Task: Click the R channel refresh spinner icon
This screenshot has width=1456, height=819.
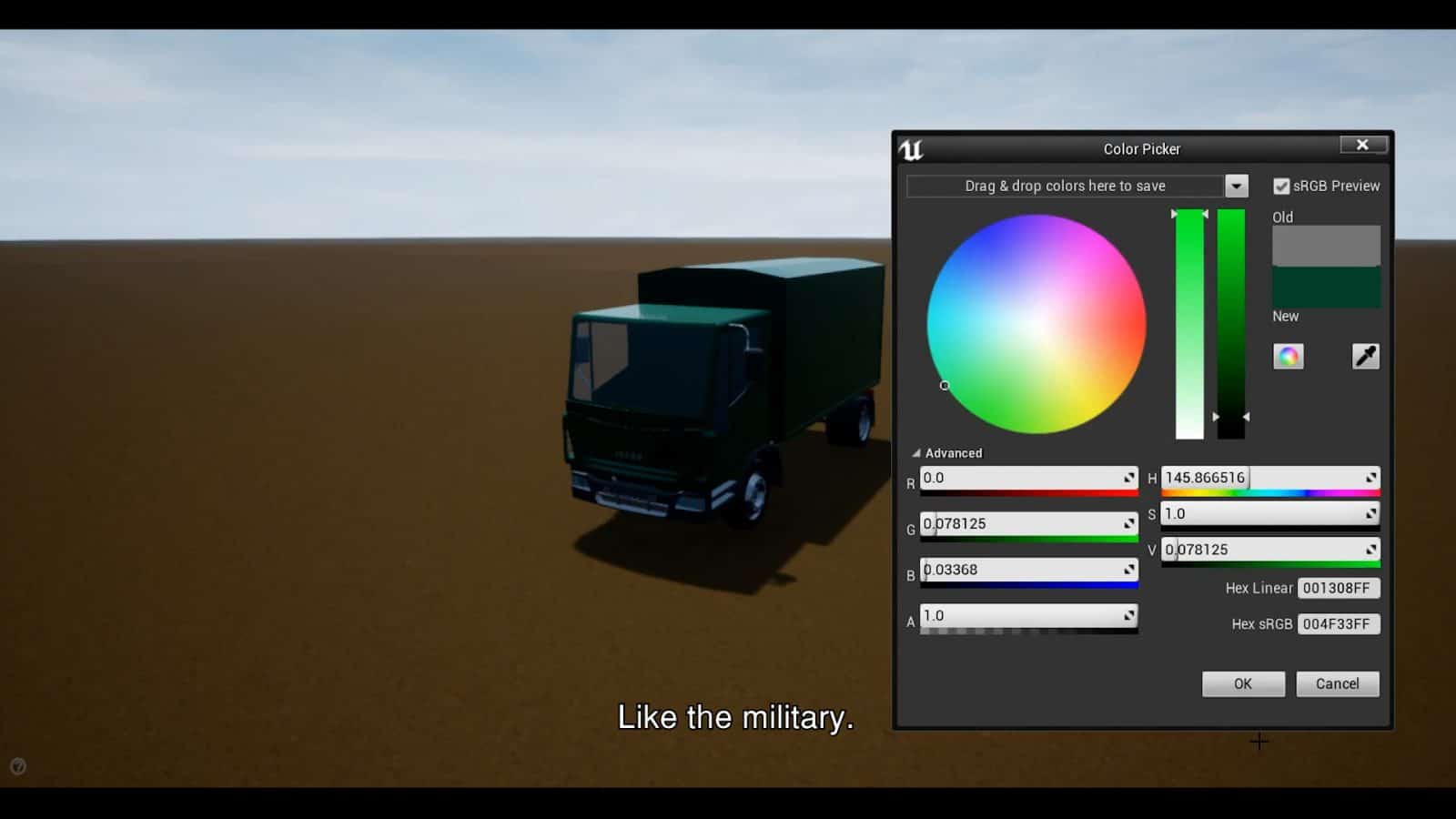Action: point(1129,477)
